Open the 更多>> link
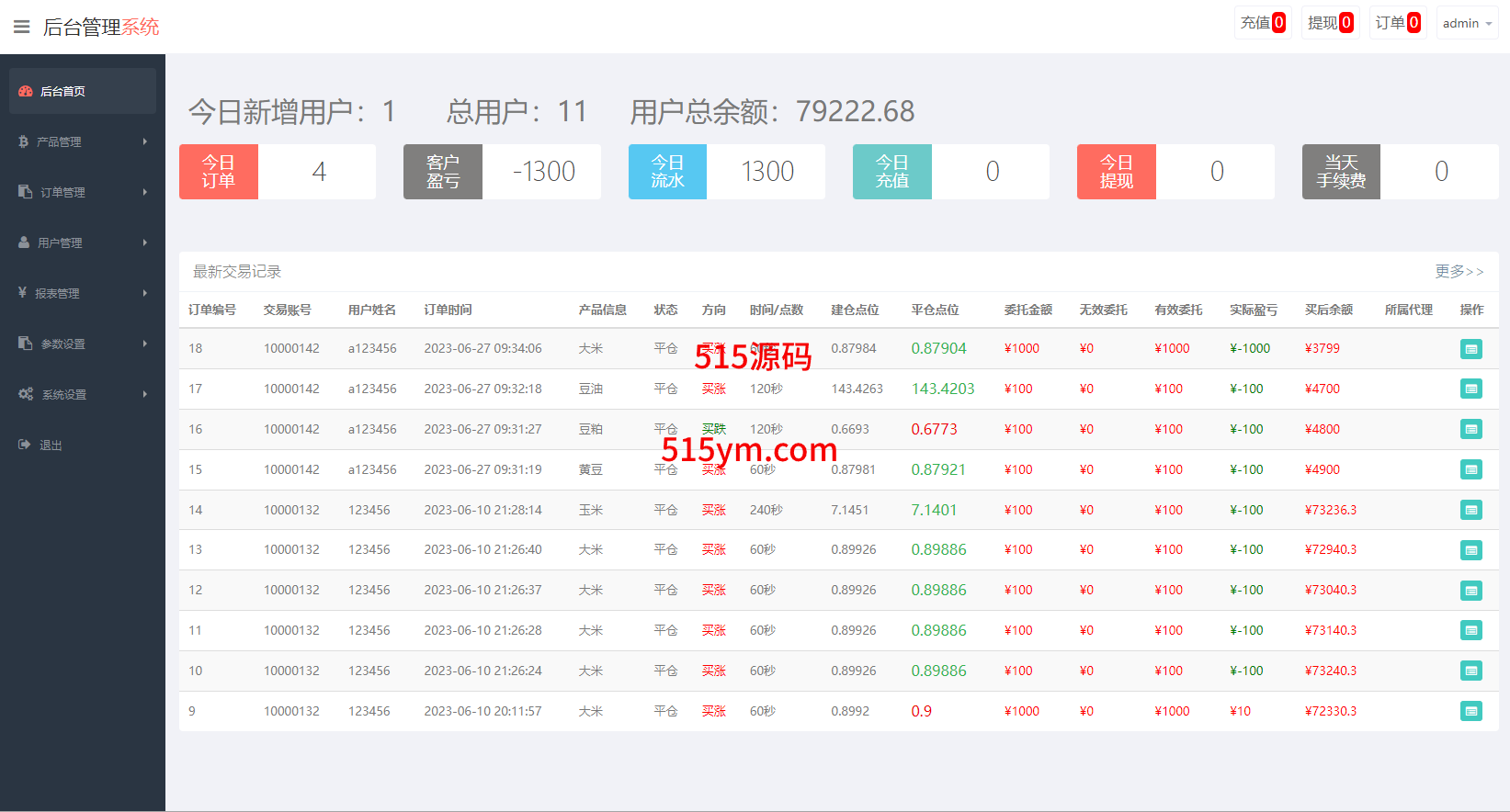This screenshot has height=812, width=1510. point(1459,272)
